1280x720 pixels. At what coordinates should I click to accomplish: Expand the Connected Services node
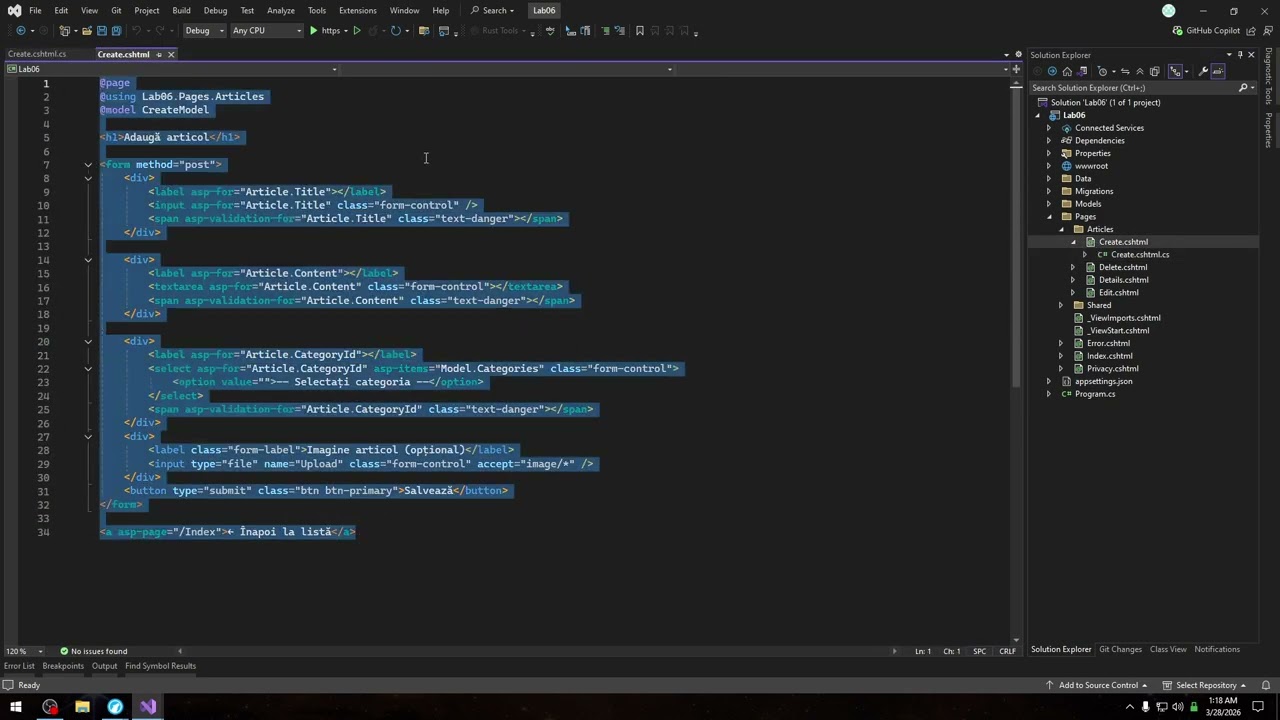click(x=1049, y=128)
